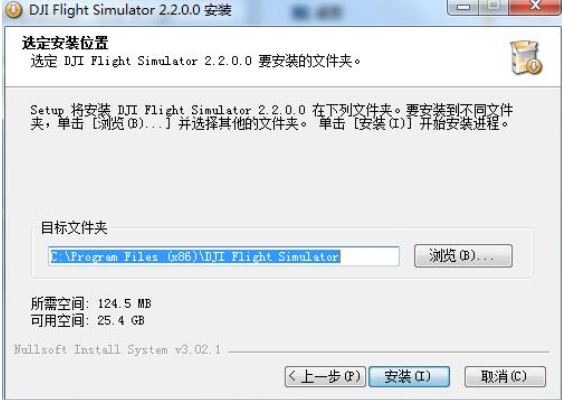Click the divider line beside the Nullsoft branding

click(x=389, y=352)
